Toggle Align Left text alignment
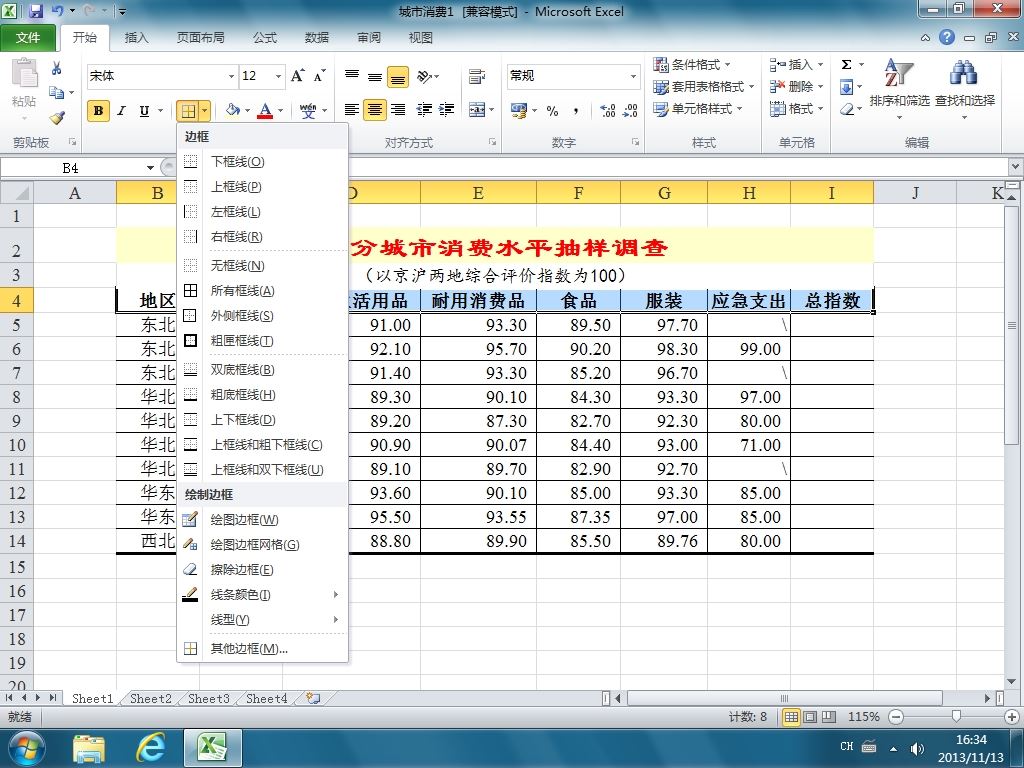The width and height of the screenshot is (1024, 768). pyautogui.click(x=352, y=110)
